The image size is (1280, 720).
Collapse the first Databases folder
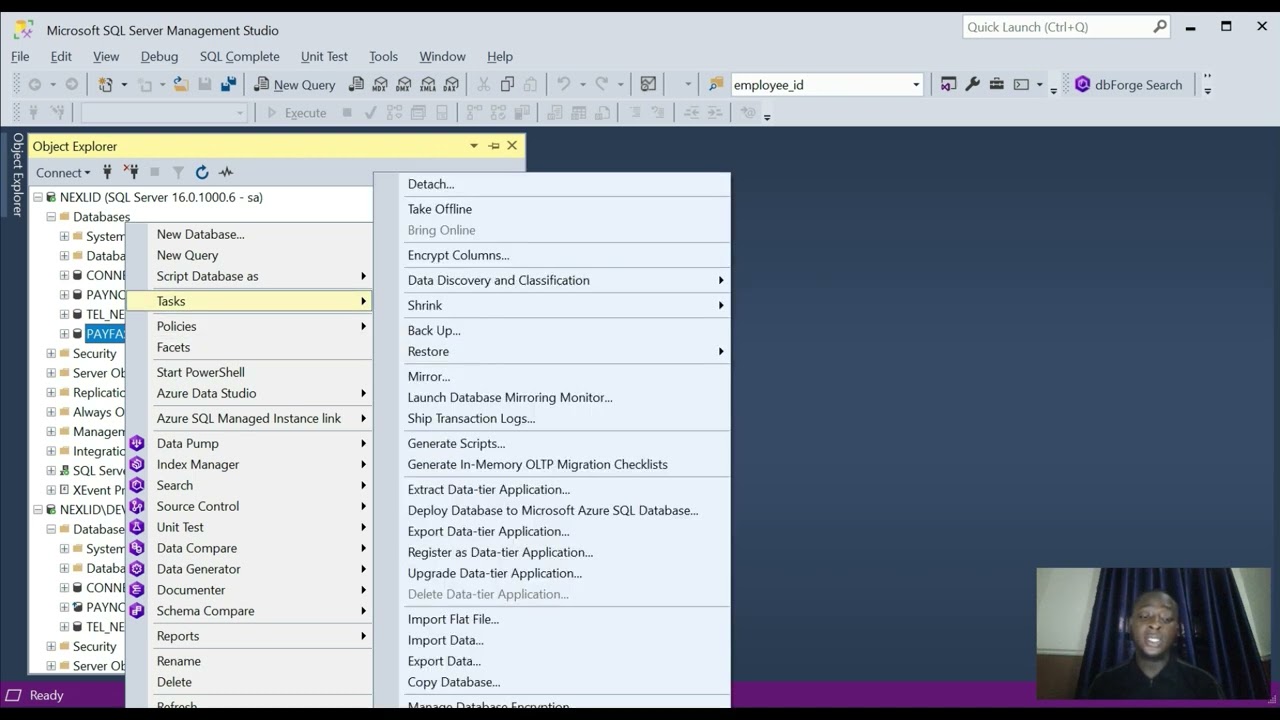(51, 217)
